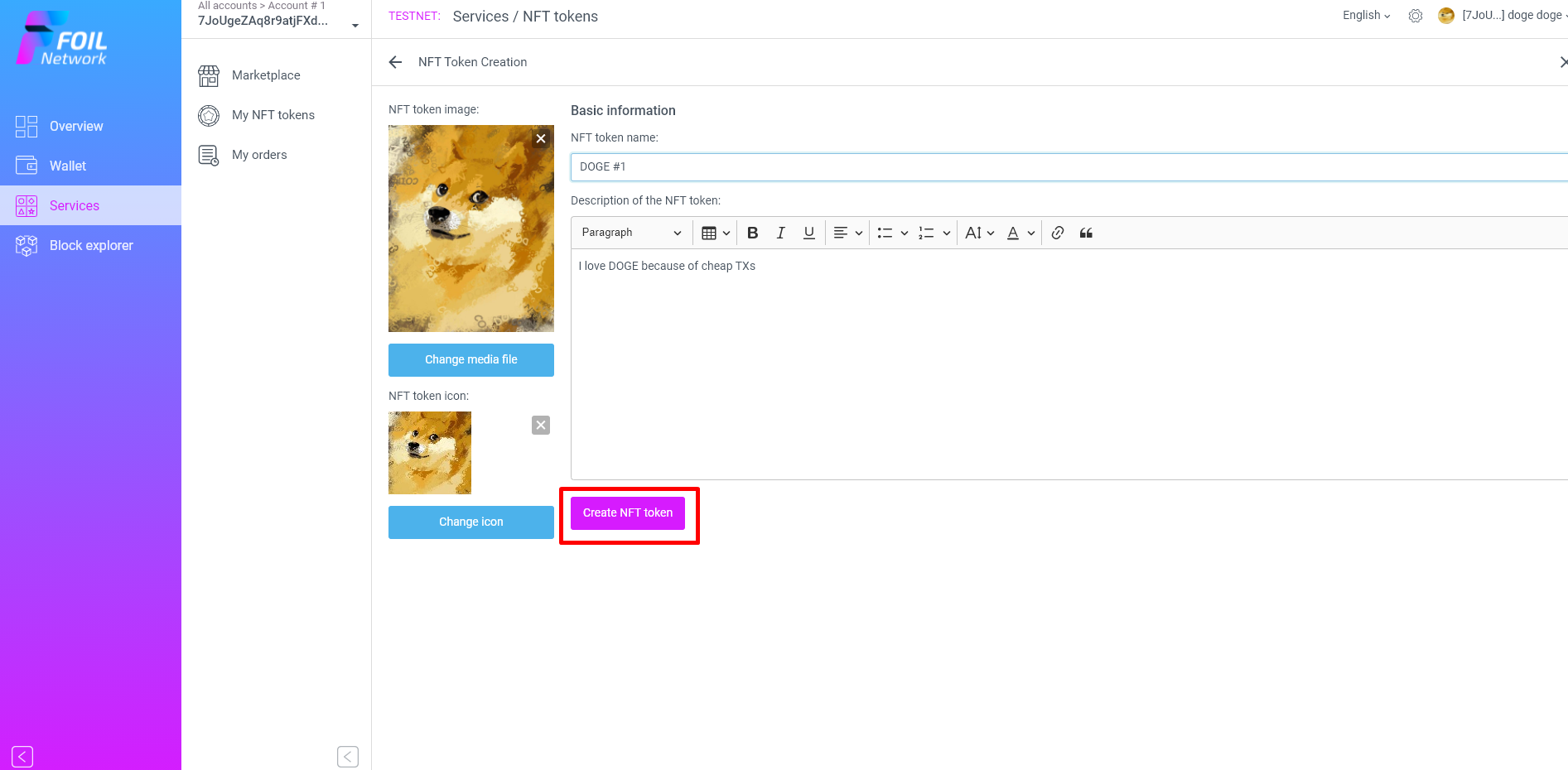Viewport: 1568px width, 770px height.
Task: Insert a block quote
Action: pos(1086,233)
